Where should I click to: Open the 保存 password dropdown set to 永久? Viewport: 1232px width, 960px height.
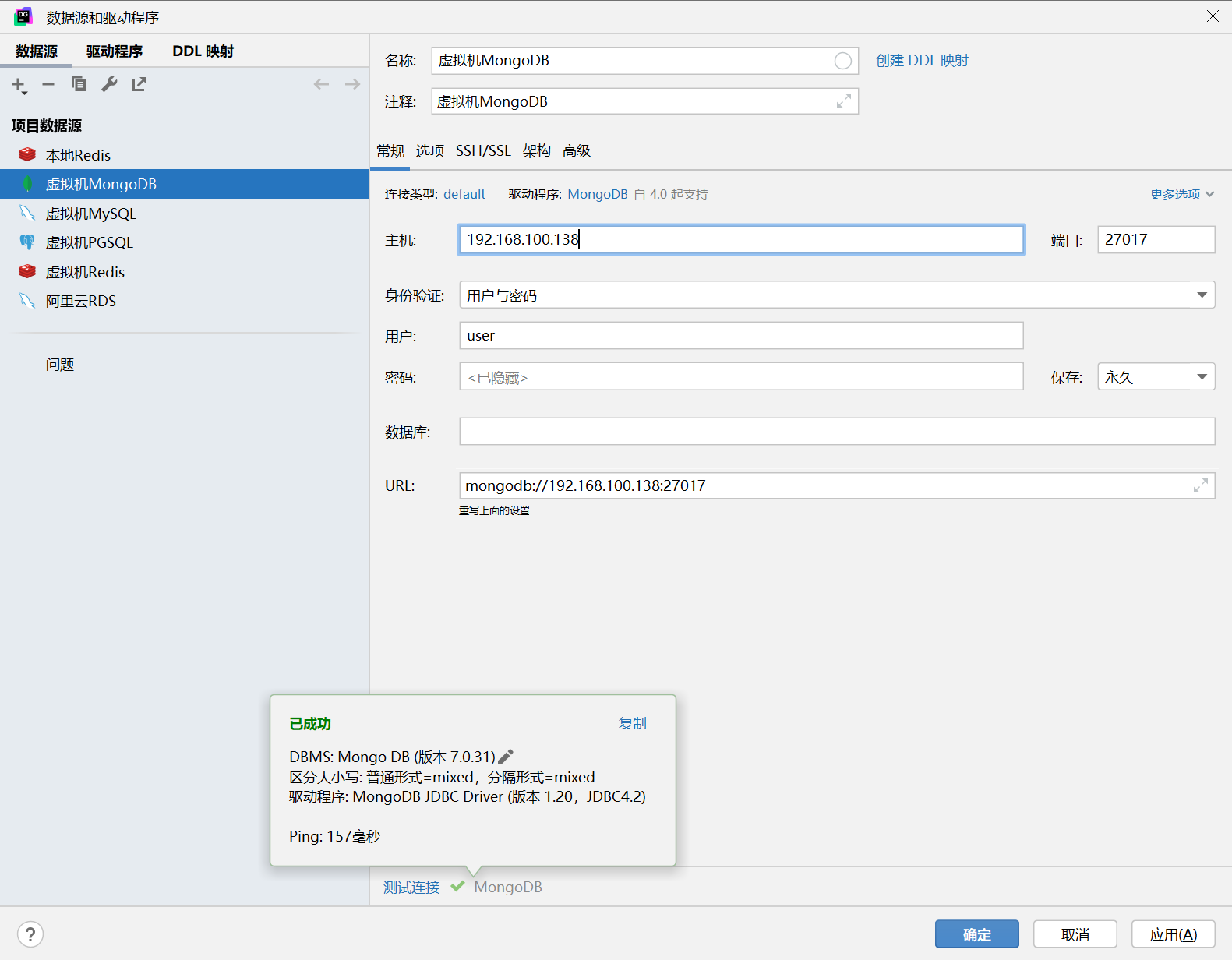1156,377
